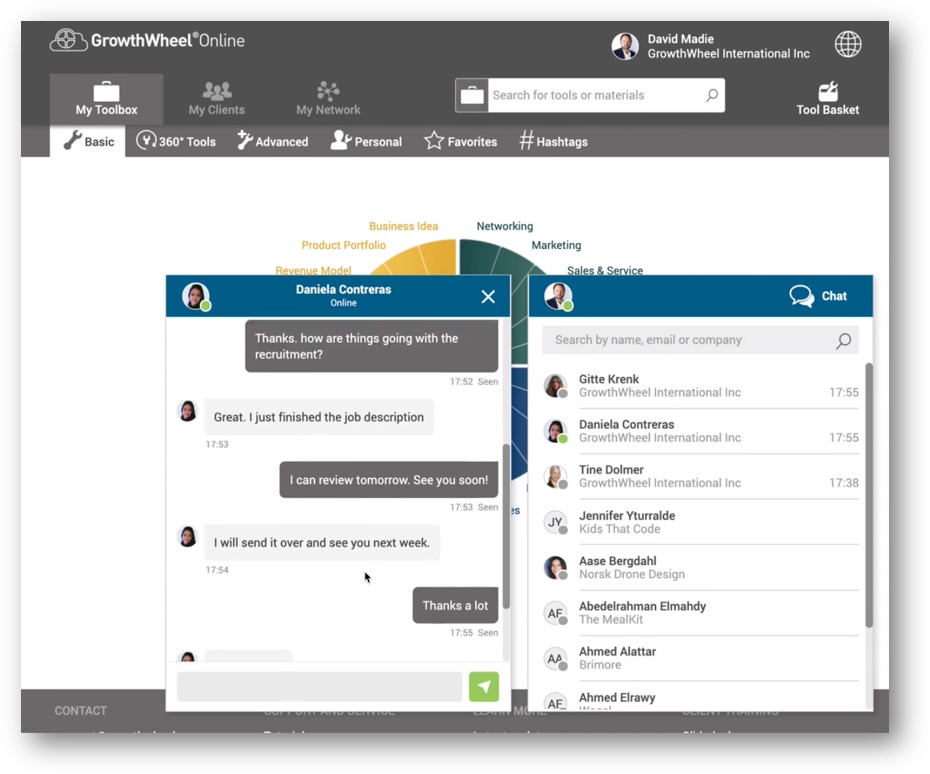Click the 'Great. I just finished the job description' message

[x=319, y=417]
